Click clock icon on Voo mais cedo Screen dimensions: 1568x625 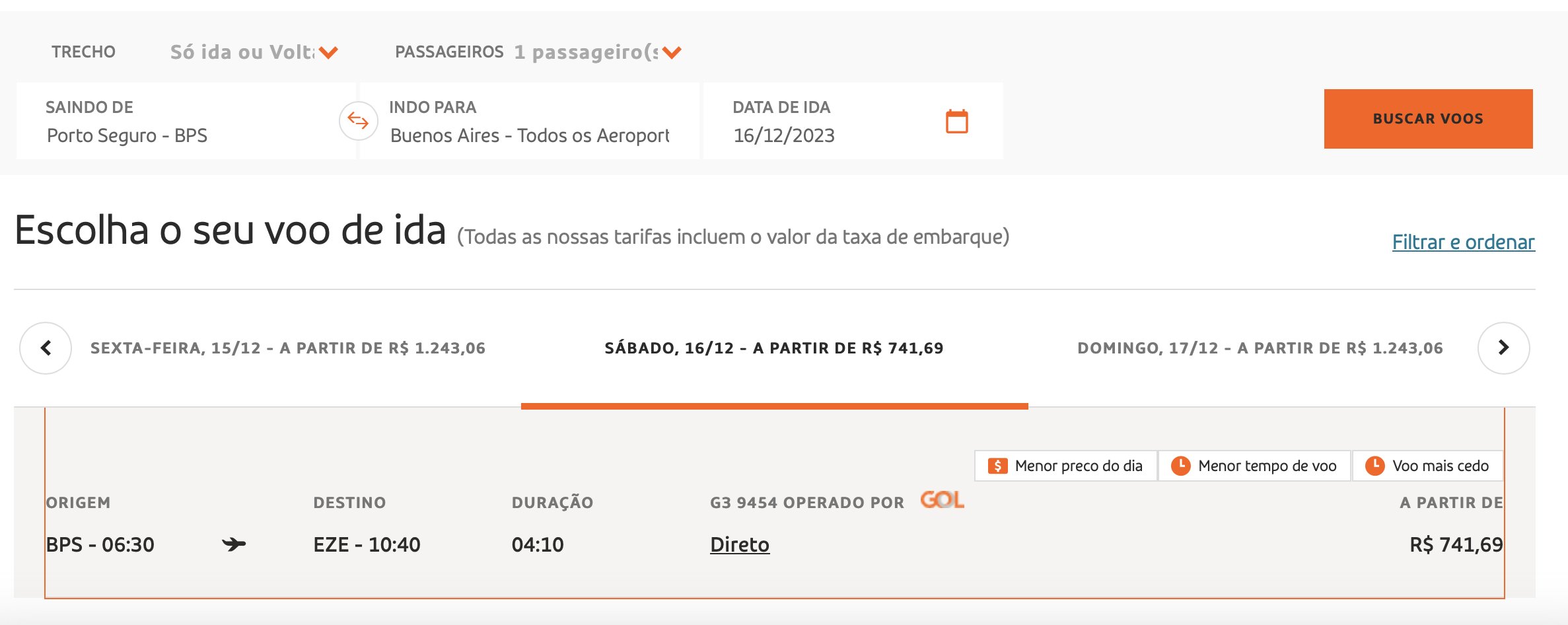tap(1374, 466)
